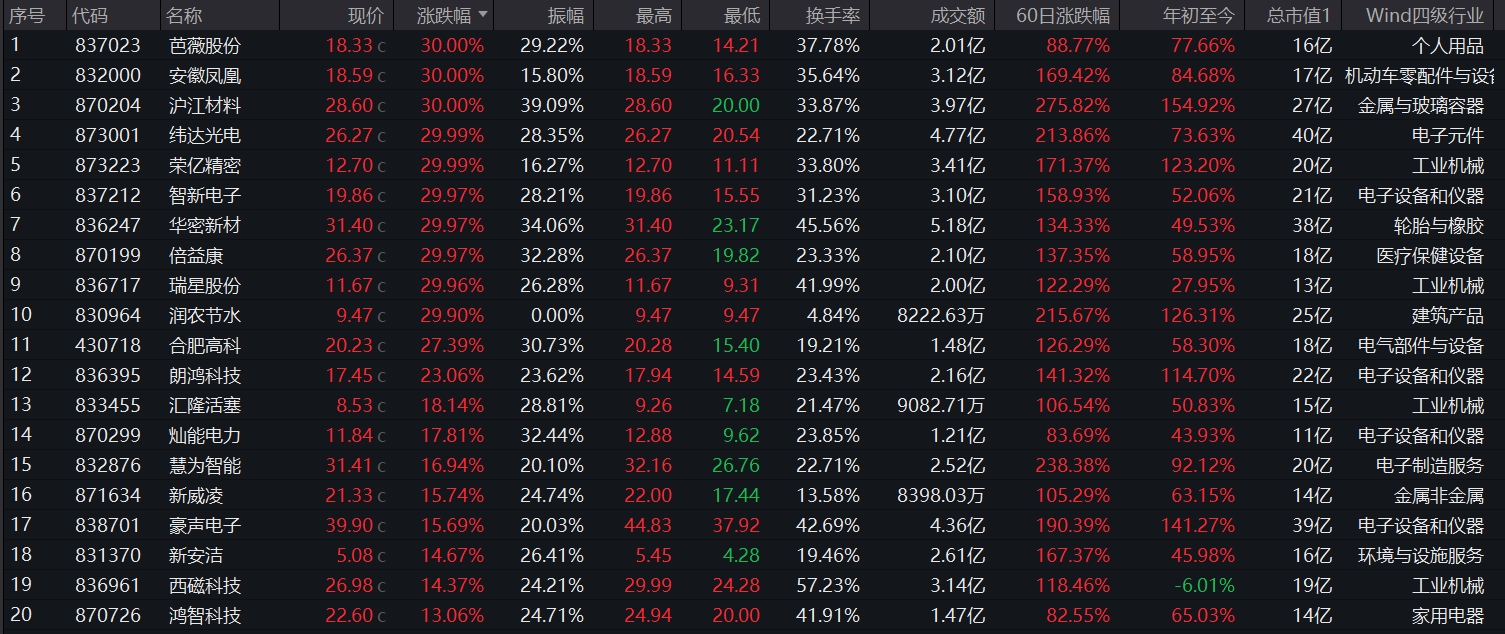Image resolution: width=1505 pixels, height=634 pixels.
Task: Click the 7.18 lowest price cell
Action: click(741, 405)
